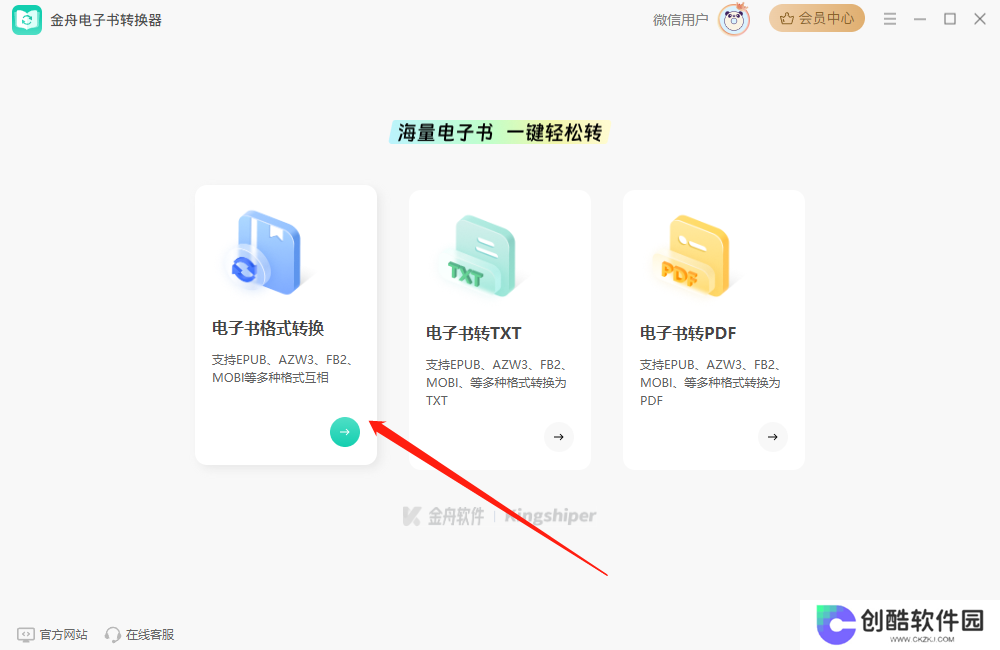Open the user avatar profile picture
Viewport: 1000px width, 650px height.
click(x=733, y=20)
